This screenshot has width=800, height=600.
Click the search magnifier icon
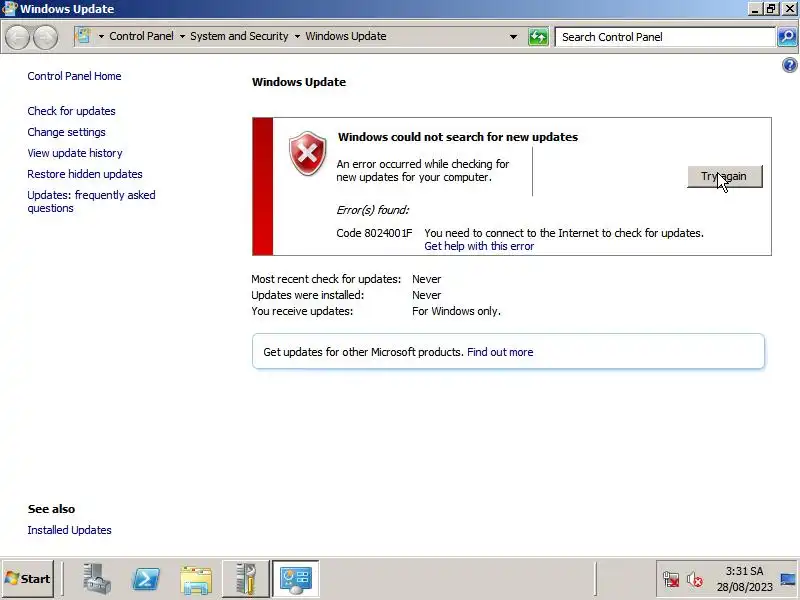787,37
